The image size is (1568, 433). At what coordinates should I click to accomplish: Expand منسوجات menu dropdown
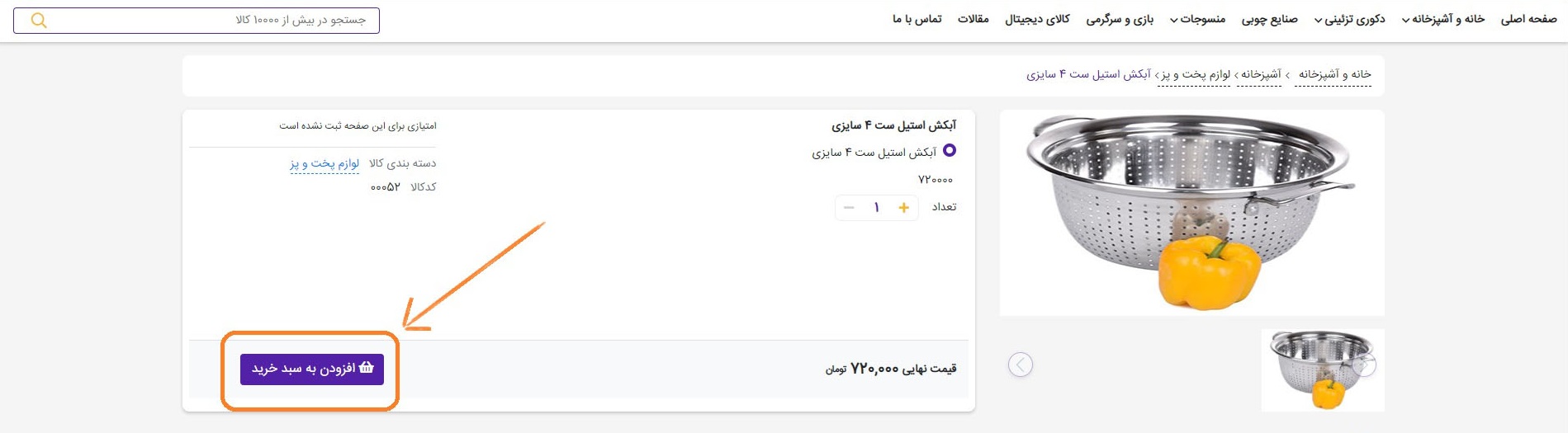click(1197, 19)
